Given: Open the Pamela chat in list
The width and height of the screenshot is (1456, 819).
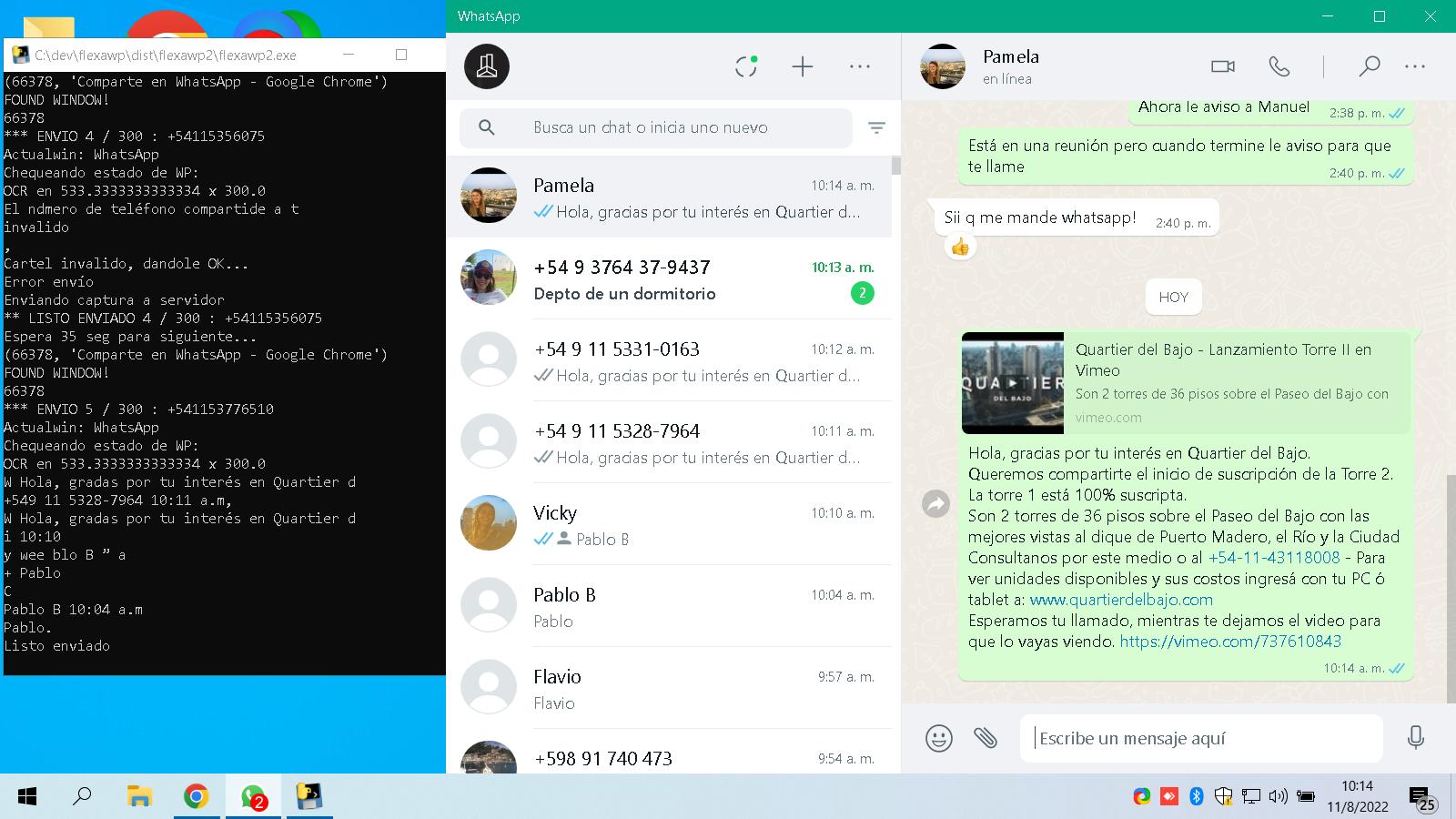Looking at the screenshot, I should 669,197.
